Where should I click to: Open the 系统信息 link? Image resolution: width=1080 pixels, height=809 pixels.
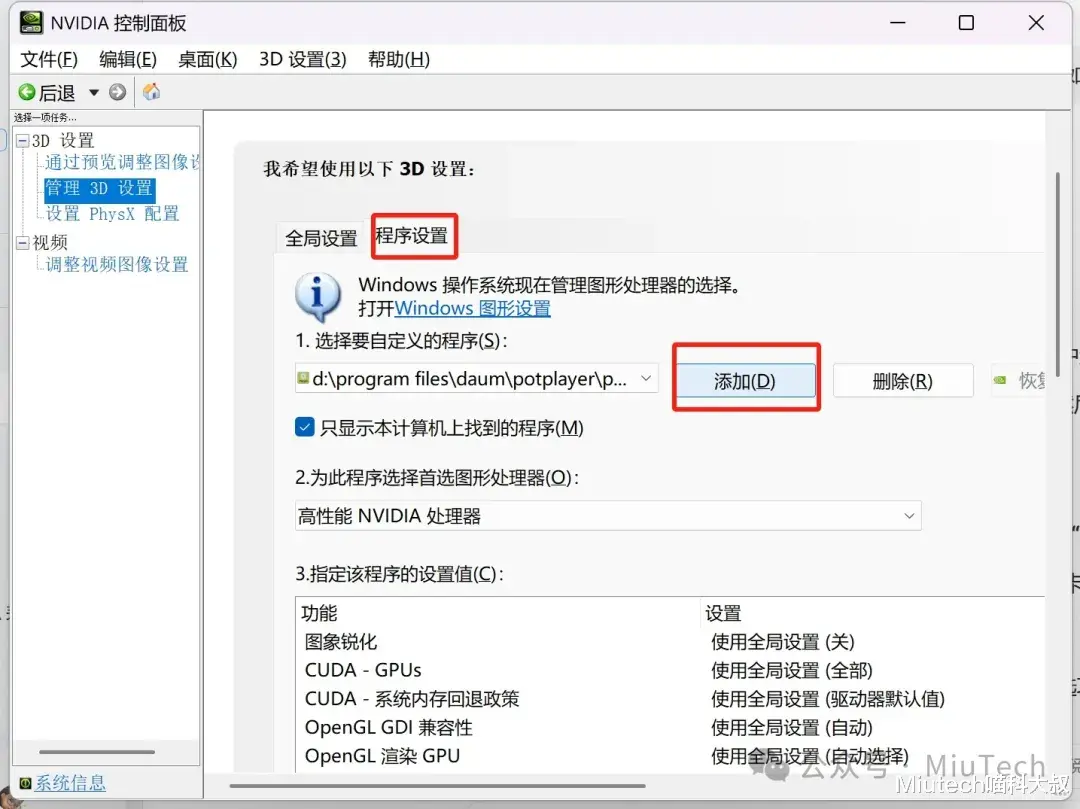(70, 783)
